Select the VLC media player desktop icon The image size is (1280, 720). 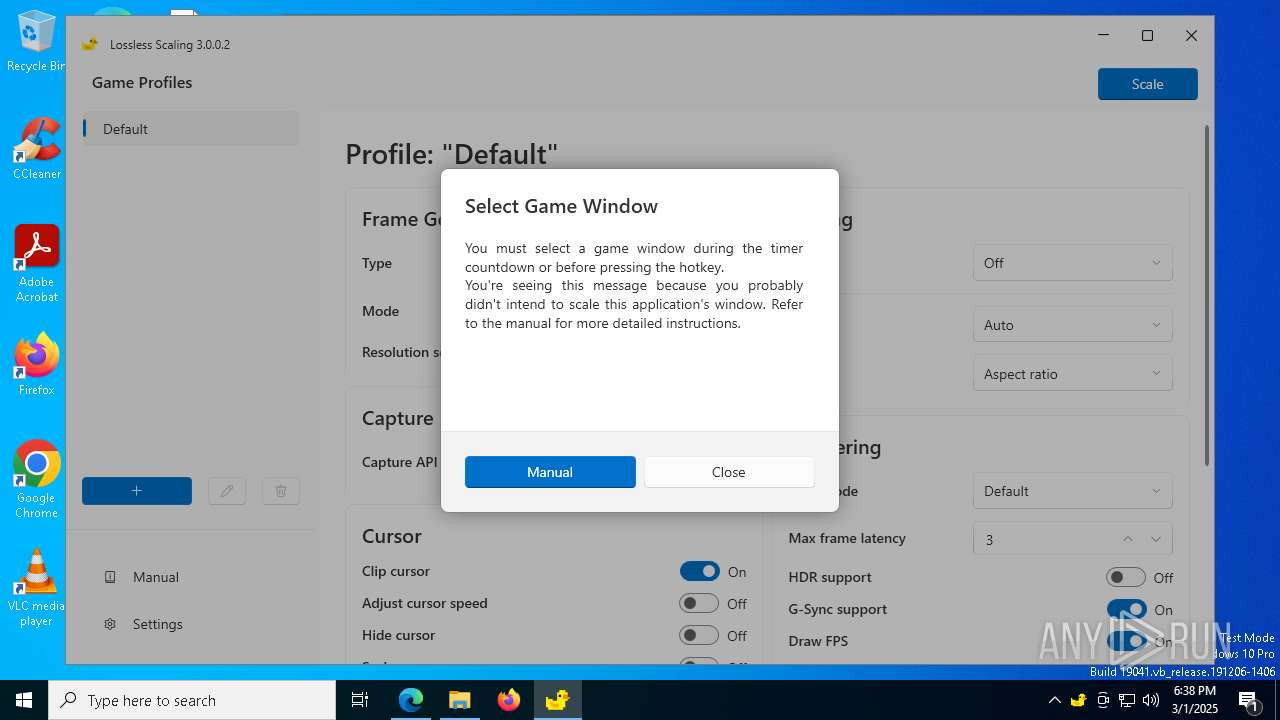(36, 588)
